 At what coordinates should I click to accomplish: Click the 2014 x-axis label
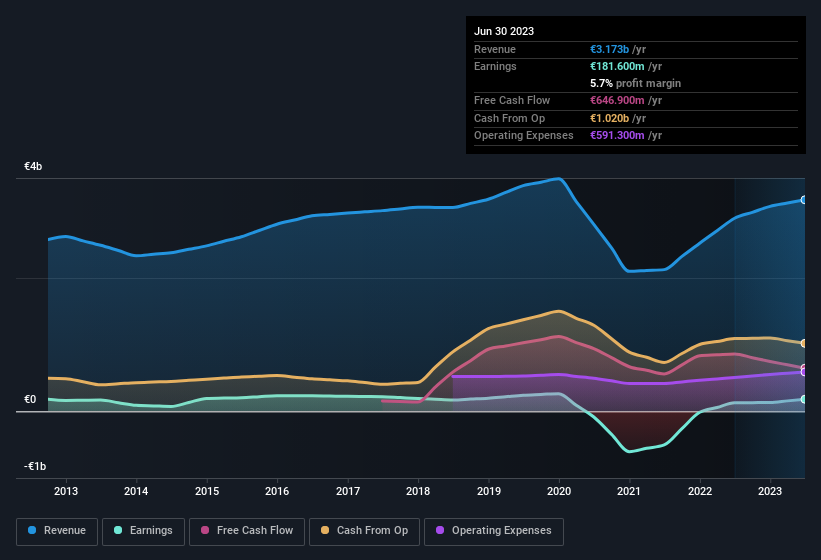136,491
